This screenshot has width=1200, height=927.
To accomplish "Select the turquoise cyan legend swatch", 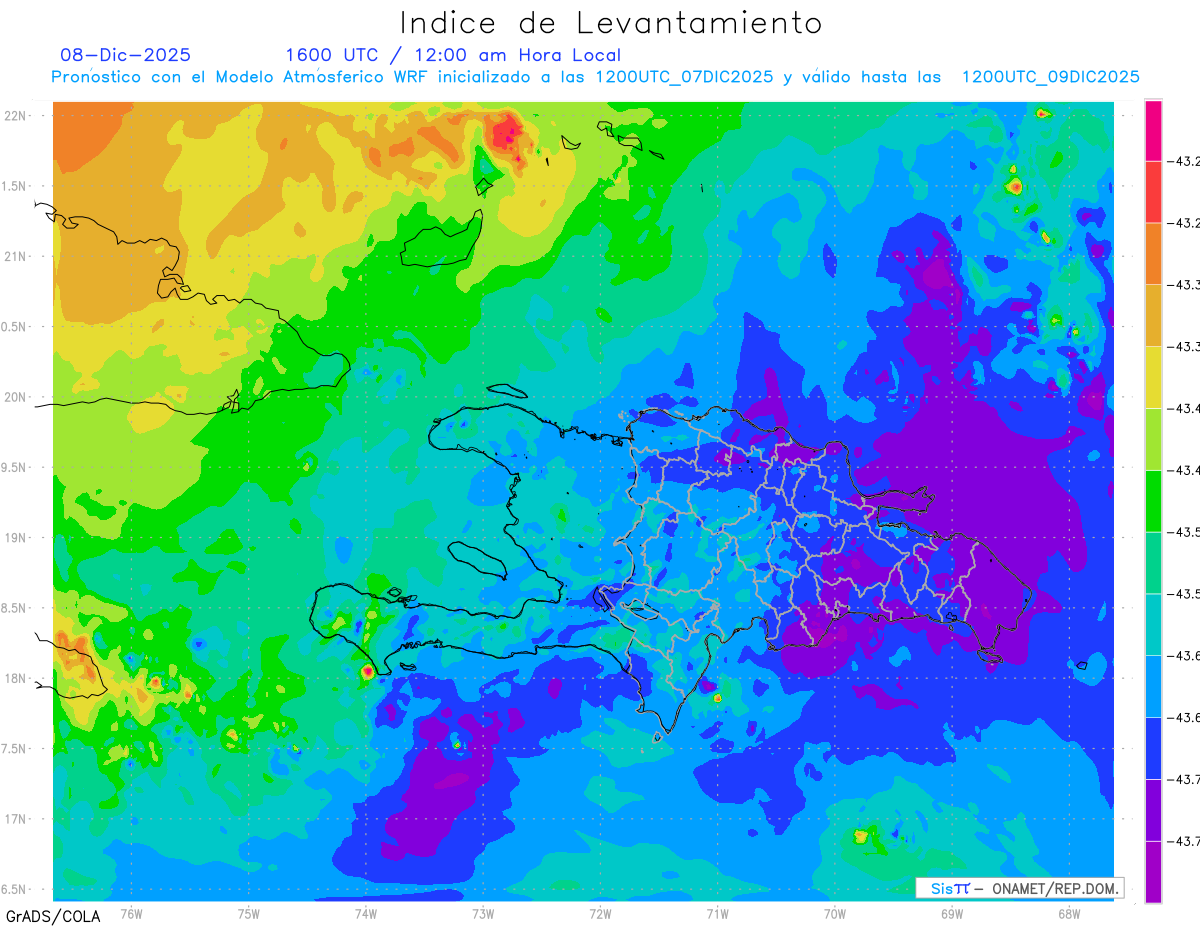I will (1153, 625).
